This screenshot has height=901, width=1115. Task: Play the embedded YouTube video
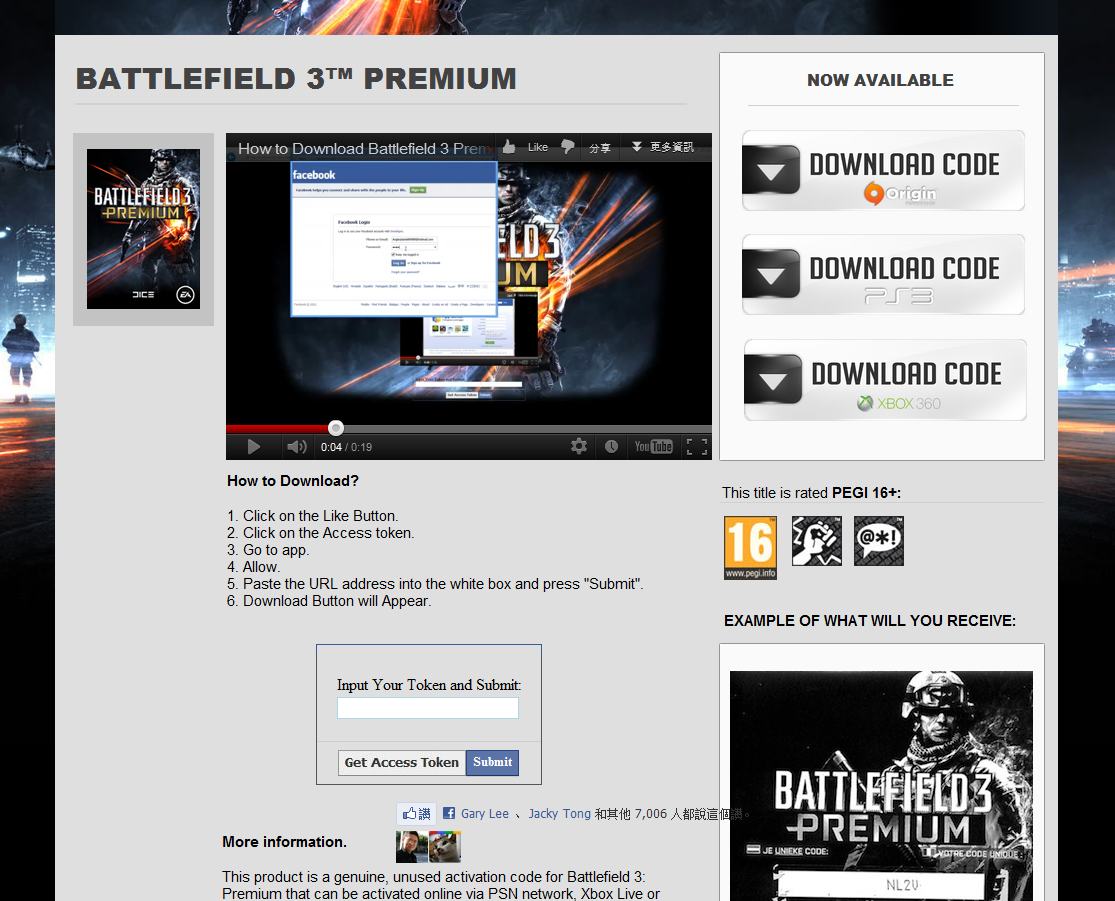[x=254, y=447]
